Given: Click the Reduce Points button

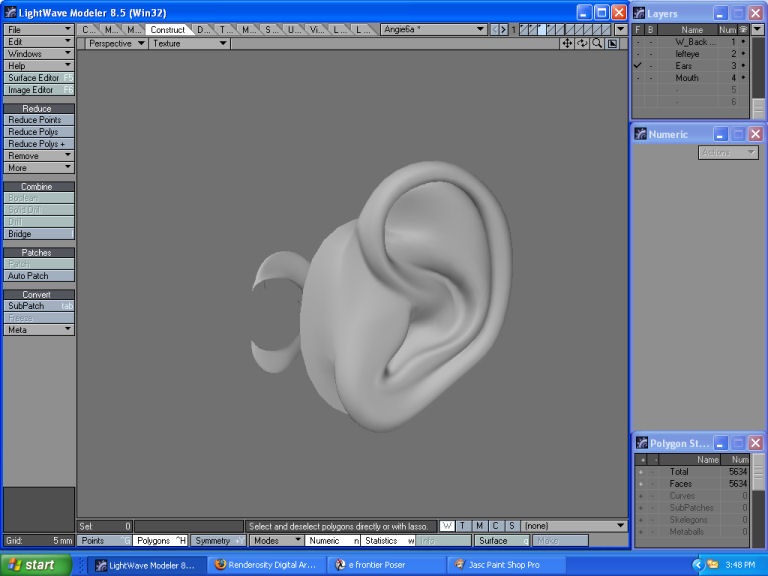Looking at the screenshot, I should [39, 120].
